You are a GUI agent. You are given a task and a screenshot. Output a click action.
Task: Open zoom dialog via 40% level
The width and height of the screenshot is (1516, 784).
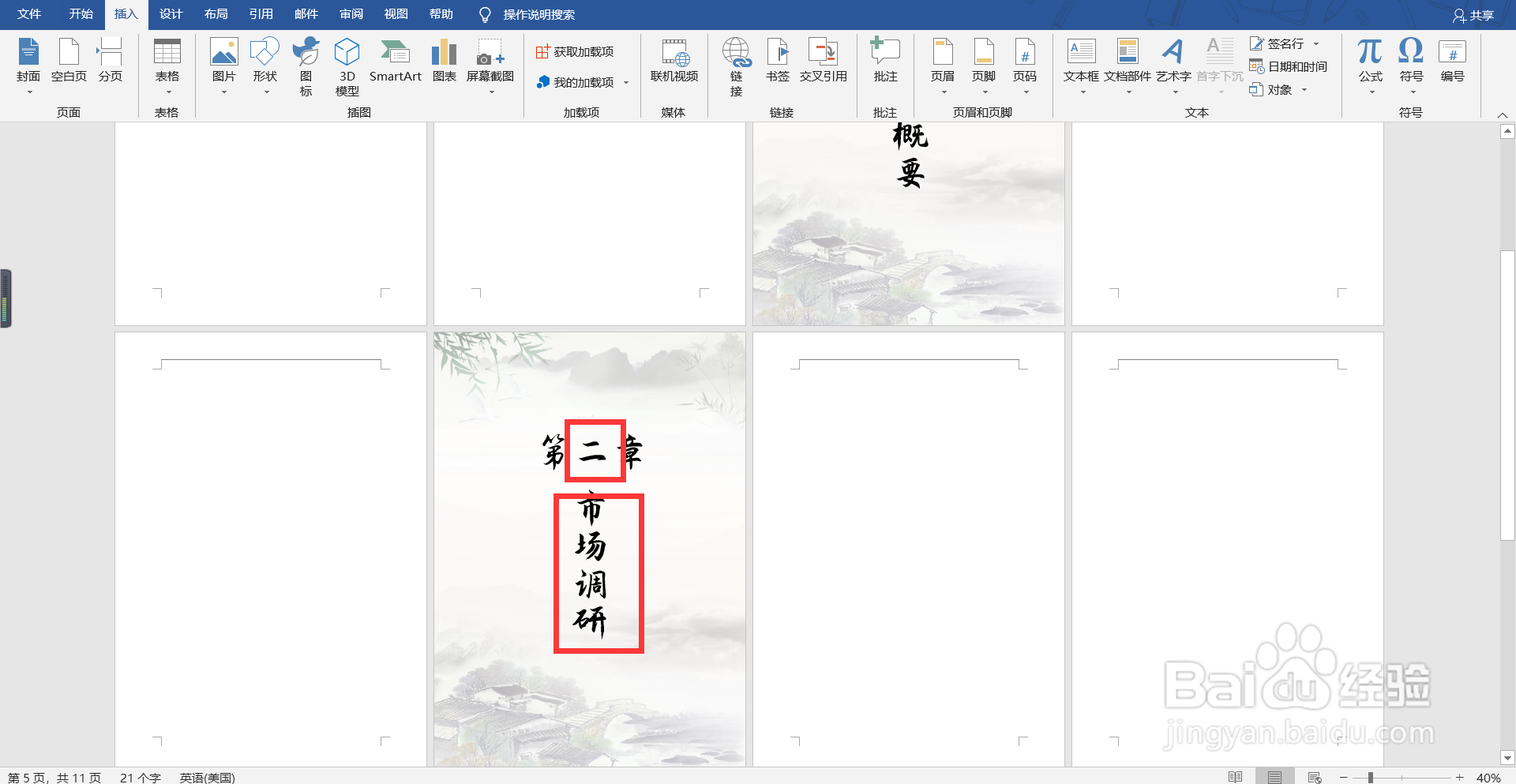coord(1488,778)
